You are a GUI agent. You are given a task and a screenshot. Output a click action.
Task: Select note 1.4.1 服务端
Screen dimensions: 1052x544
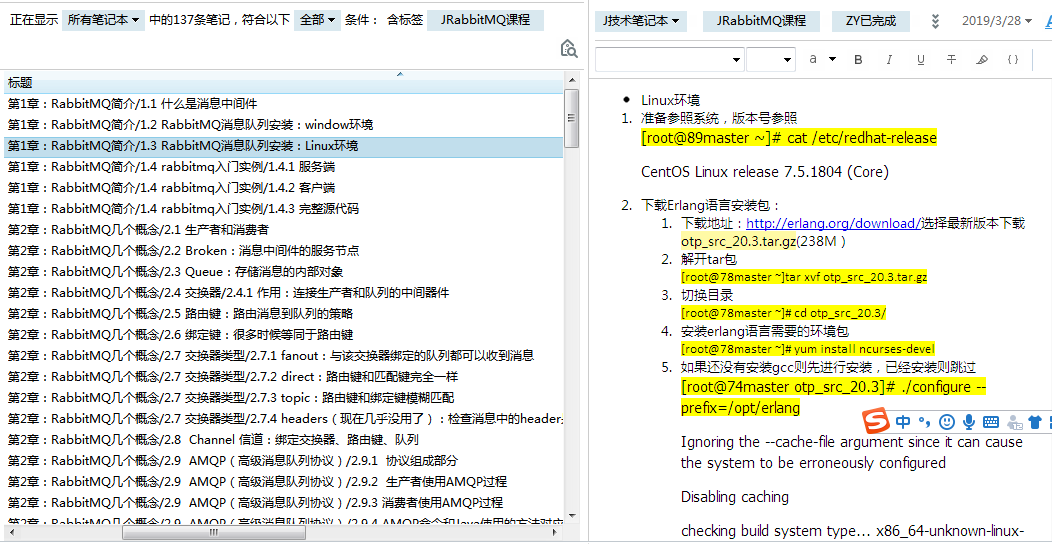coord(283,167)
